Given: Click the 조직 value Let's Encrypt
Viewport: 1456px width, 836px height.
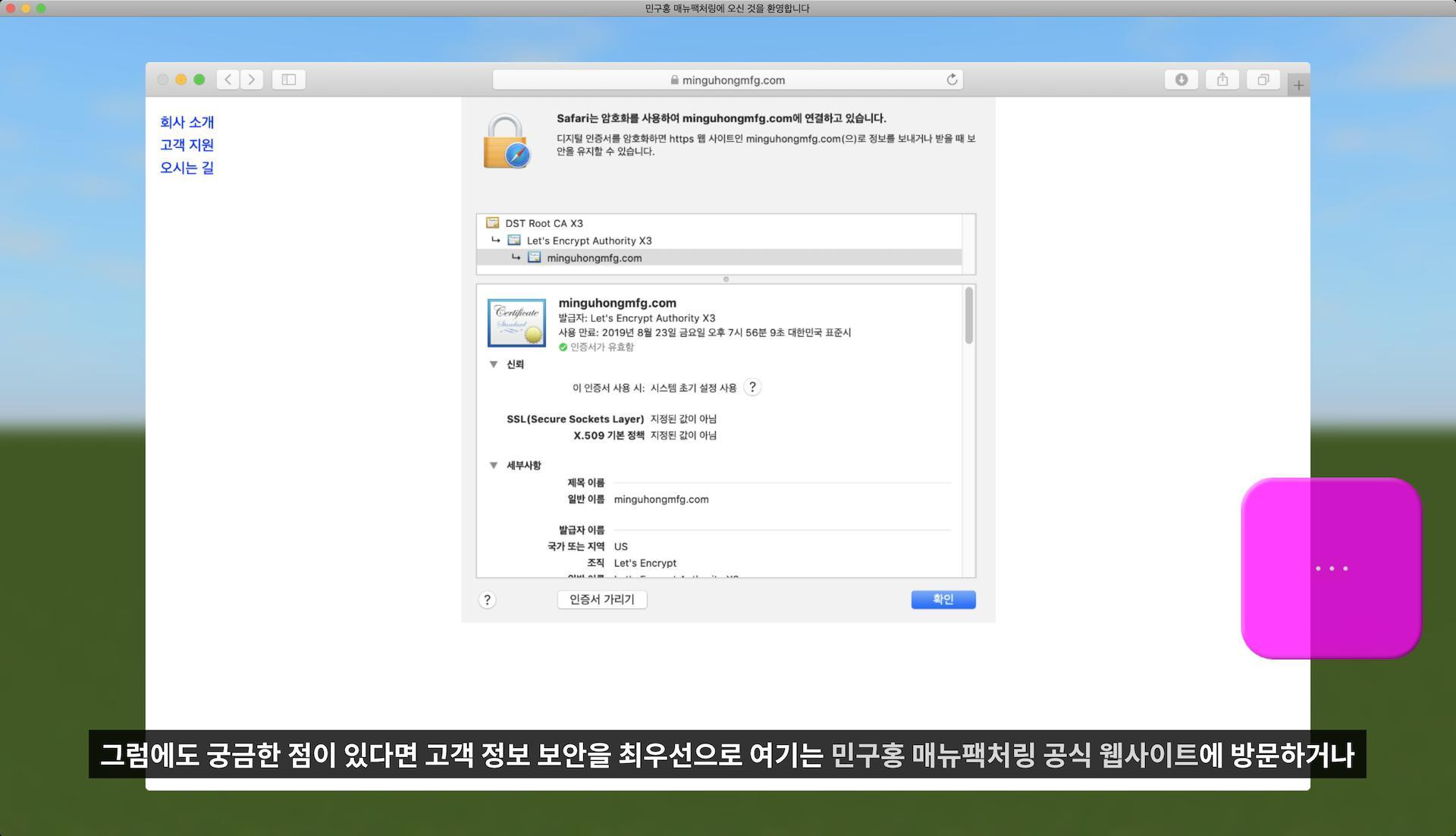Looking at the screenshot, I should (x=645, y=563).
